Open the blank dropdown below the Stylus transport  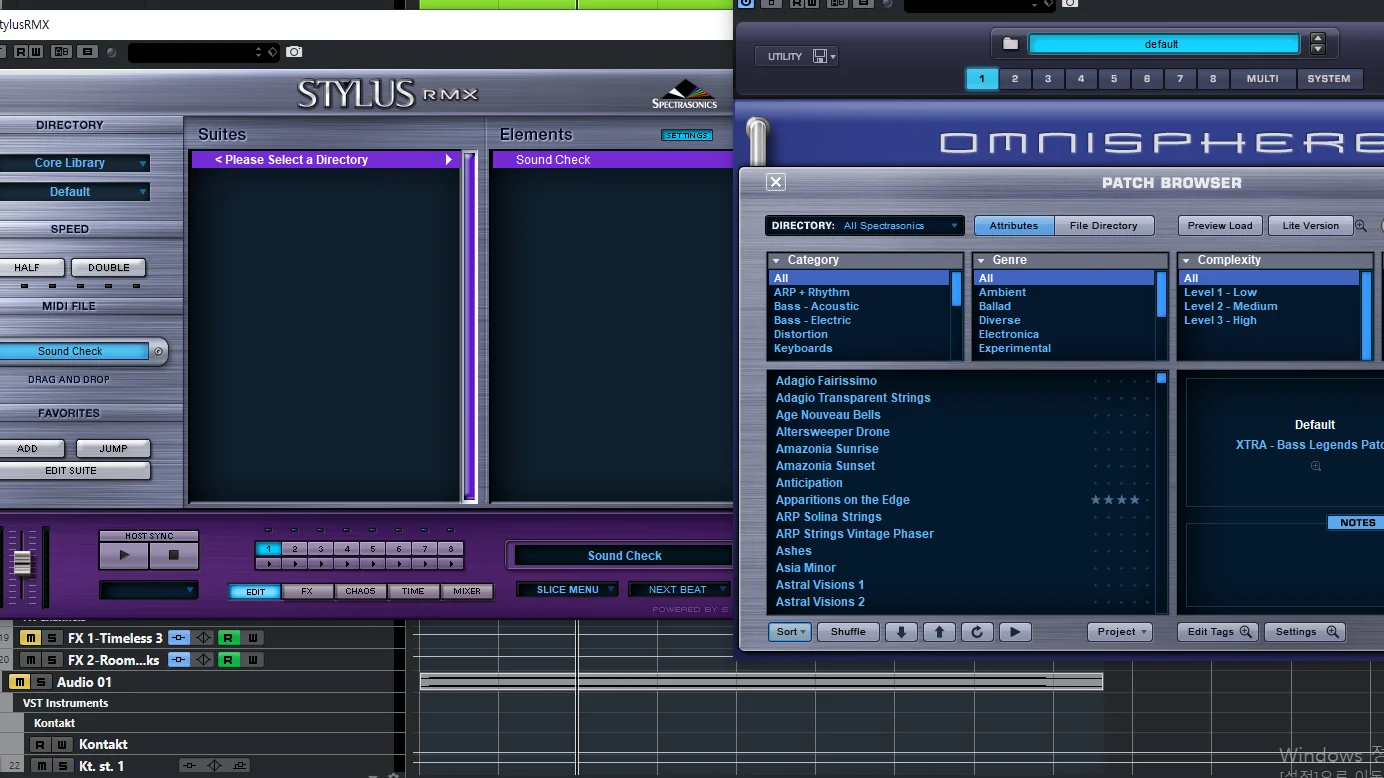[x=149, y=591]
